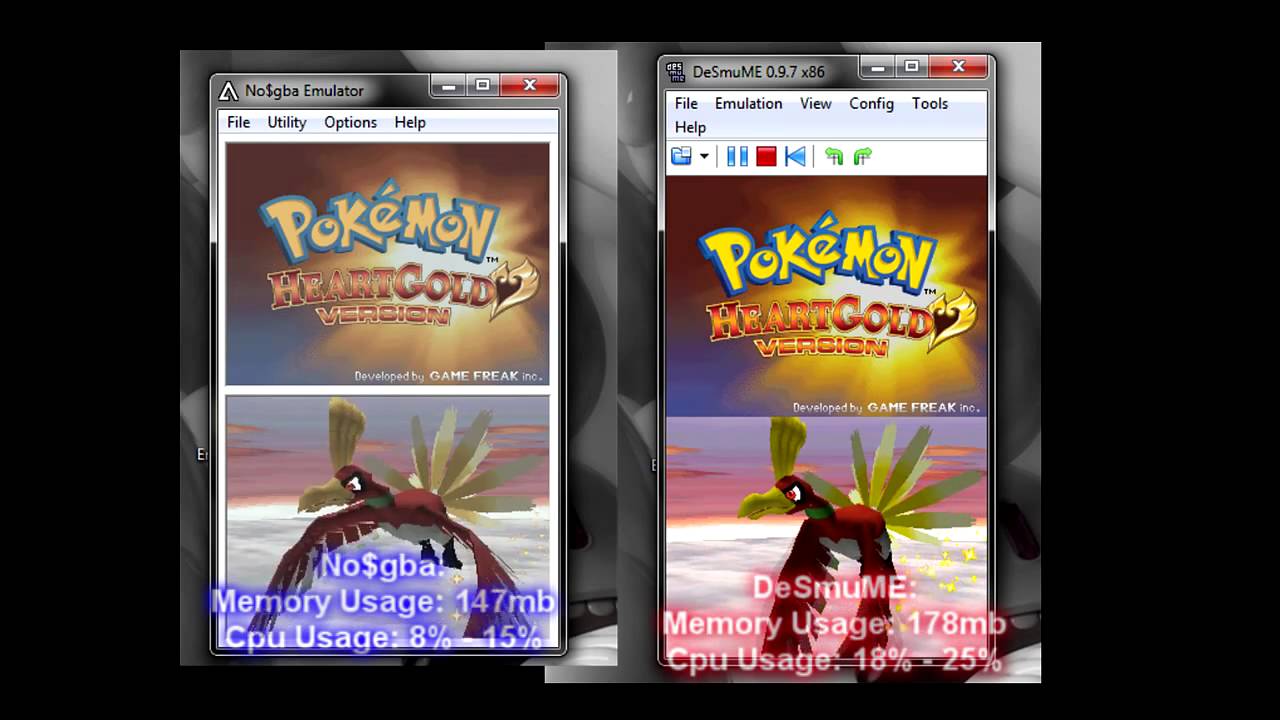
Task: Maximize the DeSmuME window
Action: (911, 67)
